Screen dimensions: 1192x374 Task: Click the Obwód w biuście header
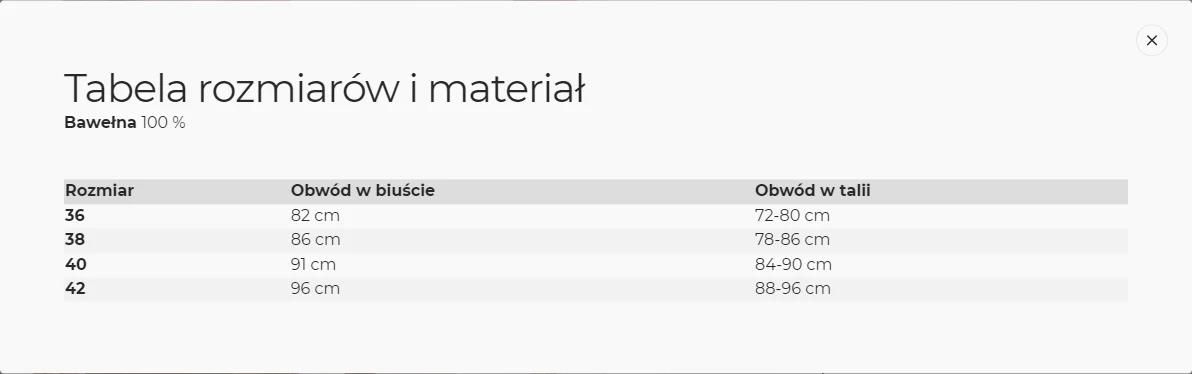(x=363, y=191)
